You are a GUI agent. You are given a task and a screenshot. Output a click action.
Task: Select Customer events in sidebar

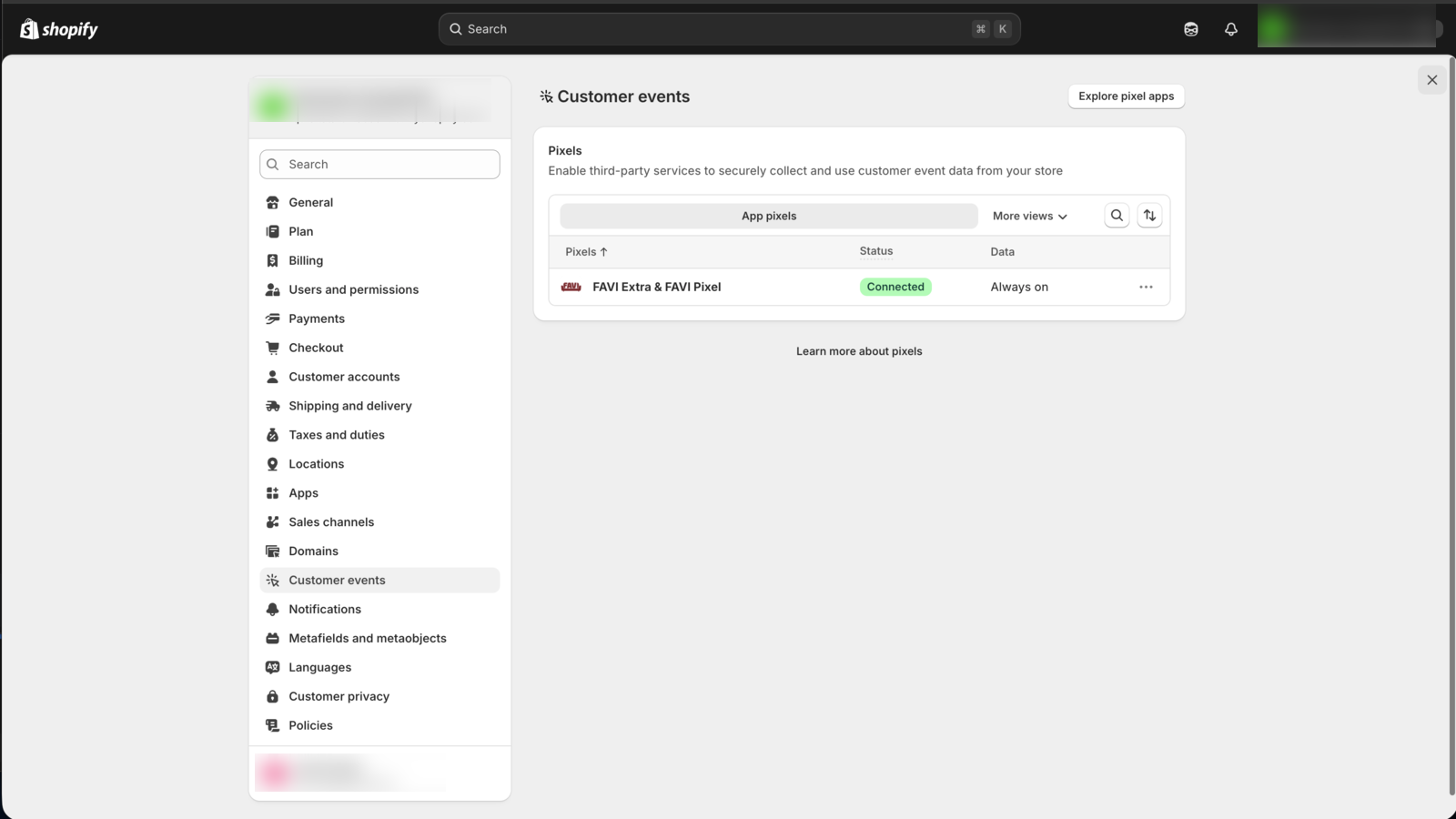pos(379,581)
